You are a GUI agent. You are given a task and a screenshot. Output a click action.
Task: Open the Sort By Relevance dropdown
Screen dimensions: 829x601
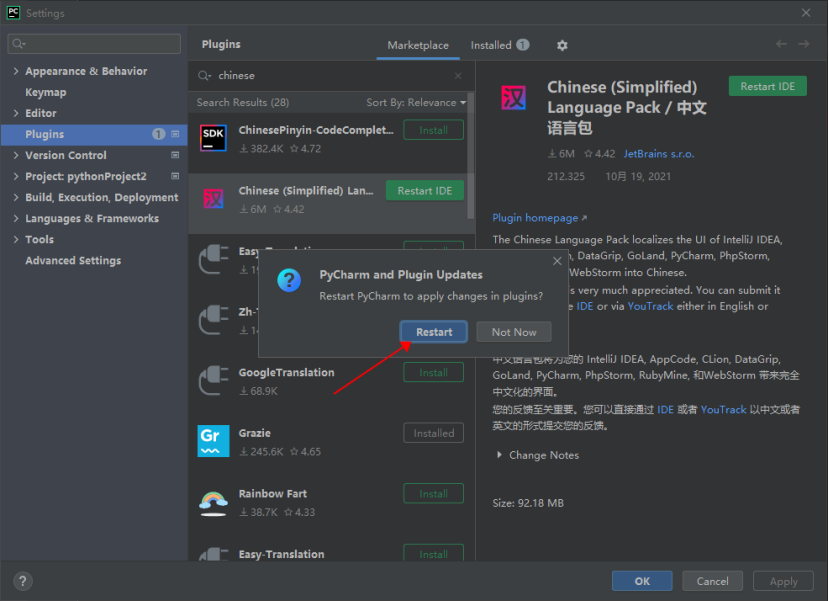click(416, 103)
